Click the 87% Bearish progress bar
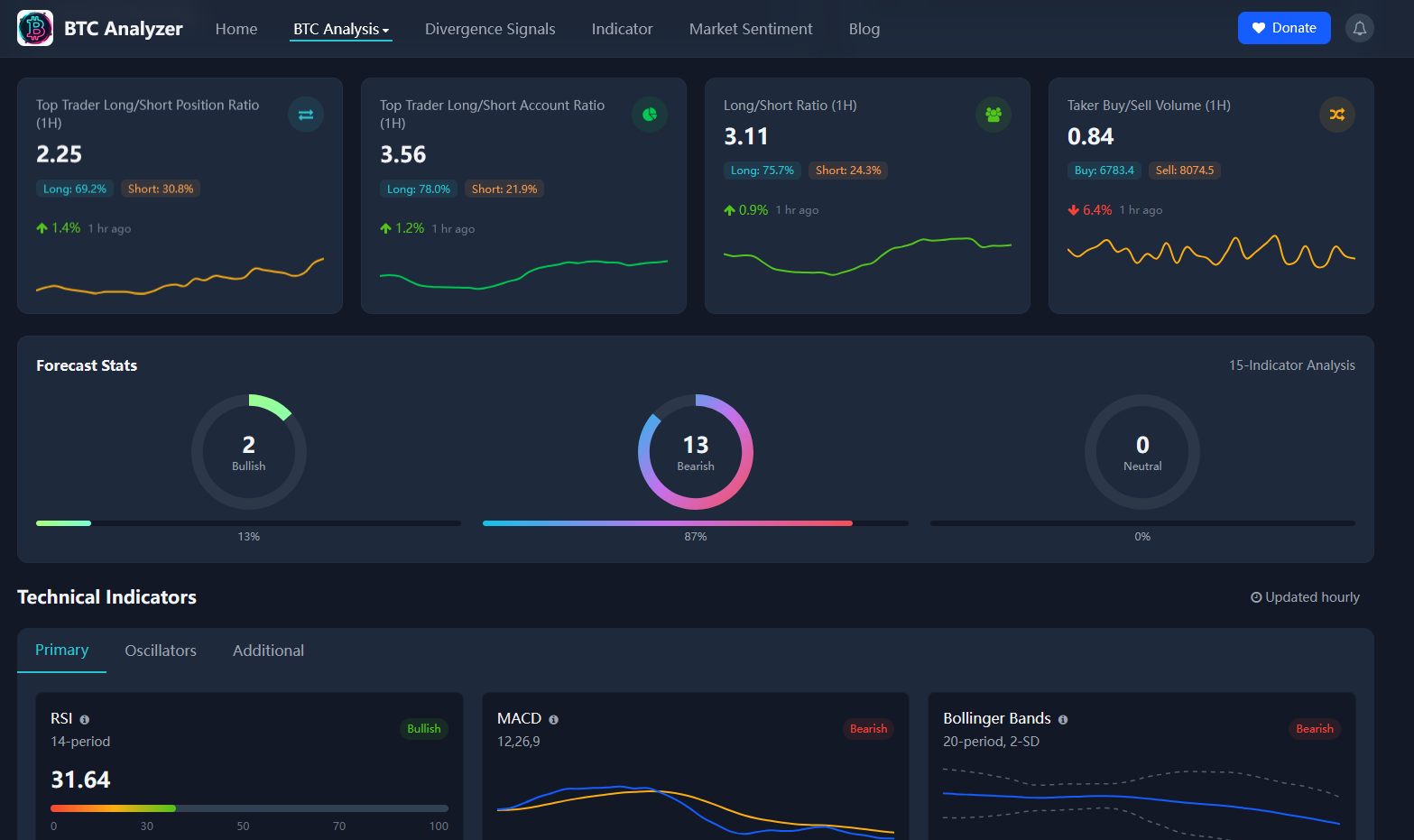Screen dimensions: 1414x840 tap(695, 523)
